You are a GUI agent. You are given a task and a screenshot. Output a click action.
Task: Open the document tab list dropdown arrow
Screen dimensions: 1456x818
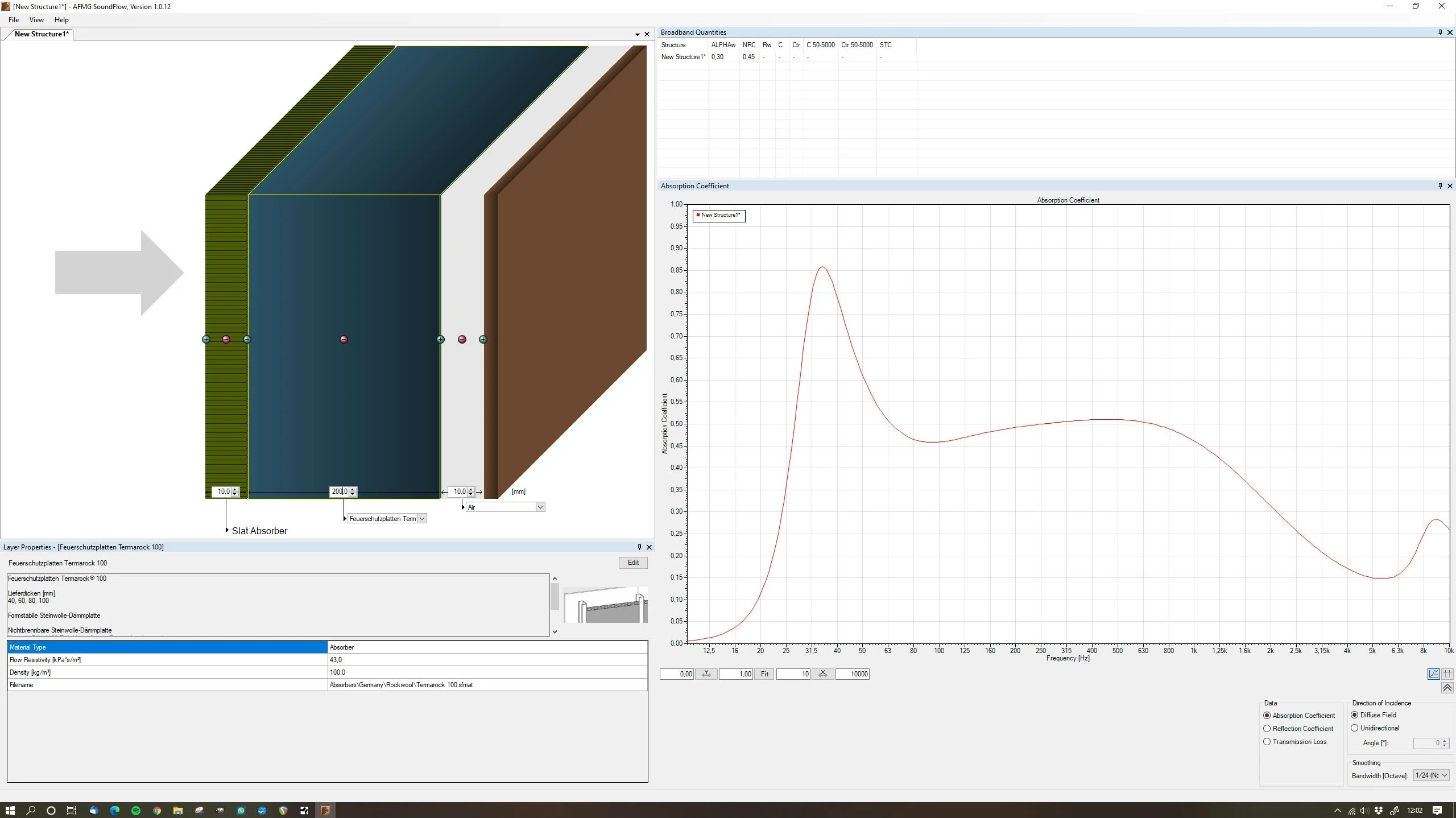[x=637, y=35]
